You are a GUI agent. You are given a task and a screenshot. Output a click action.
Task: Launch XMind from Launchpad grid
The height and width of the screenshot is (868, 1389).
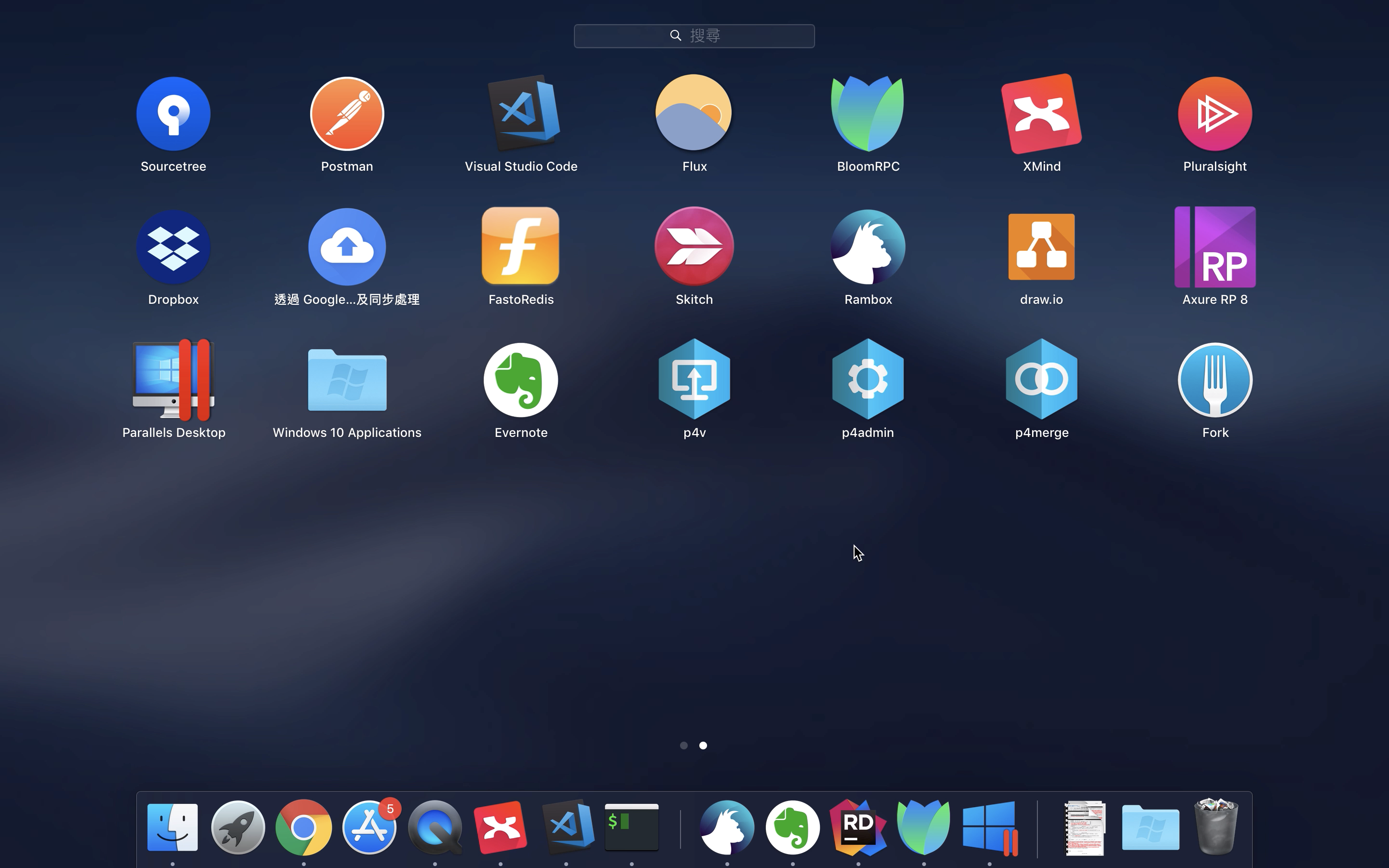[1041, 114]
